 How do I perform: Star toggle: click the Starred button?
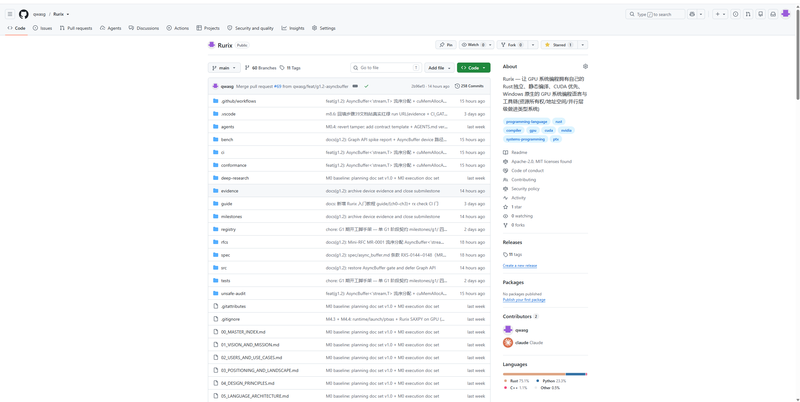pos(559,45)
